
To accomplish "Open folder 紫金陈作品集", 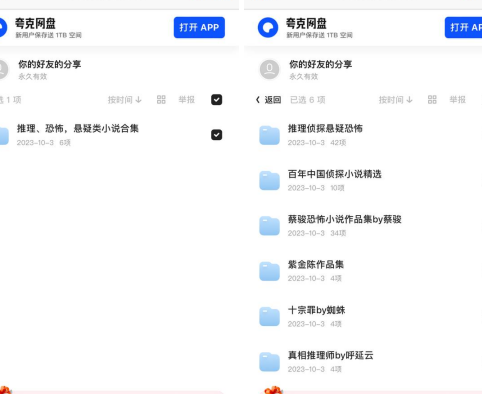I will pos(316,265).
